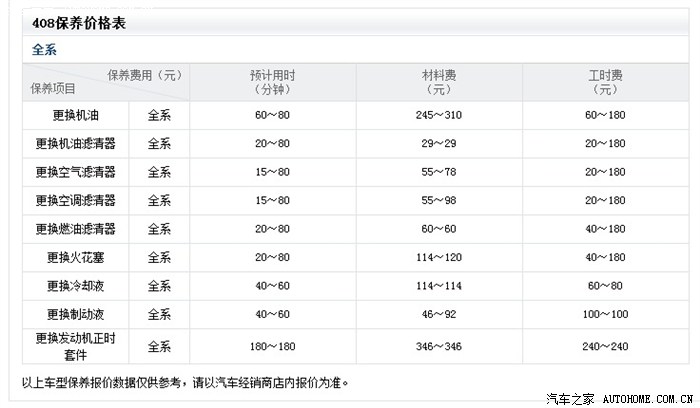Click the 保养费用(元) header label
Image resolution: width=700 pixels, height=408 pixels.
point(145,75)
